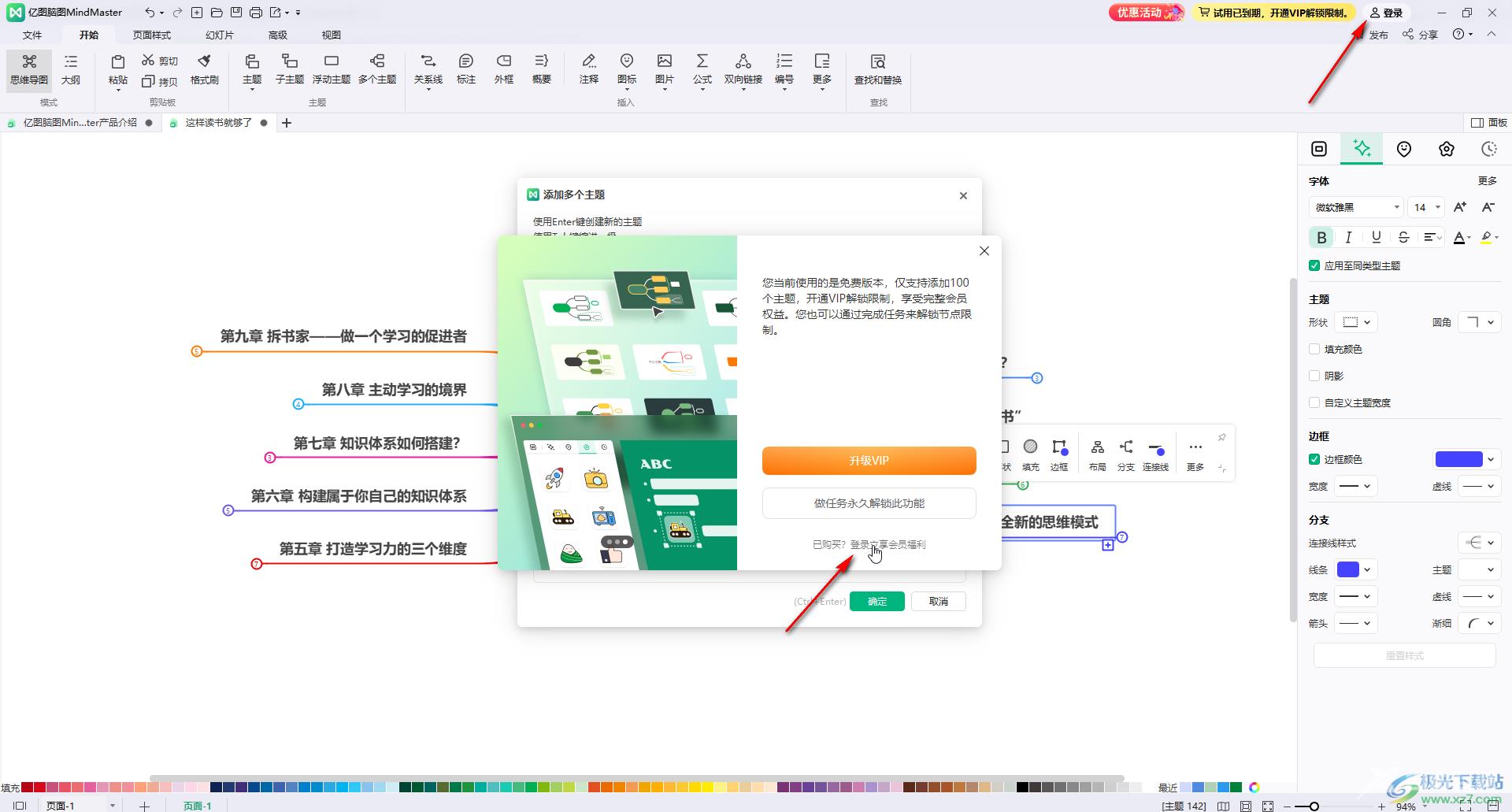Image resolution: width=1512 pixels, height=812 pixels.
Task: Open the 箭头 arrow style dropdown
Action: click(1356, 623)
